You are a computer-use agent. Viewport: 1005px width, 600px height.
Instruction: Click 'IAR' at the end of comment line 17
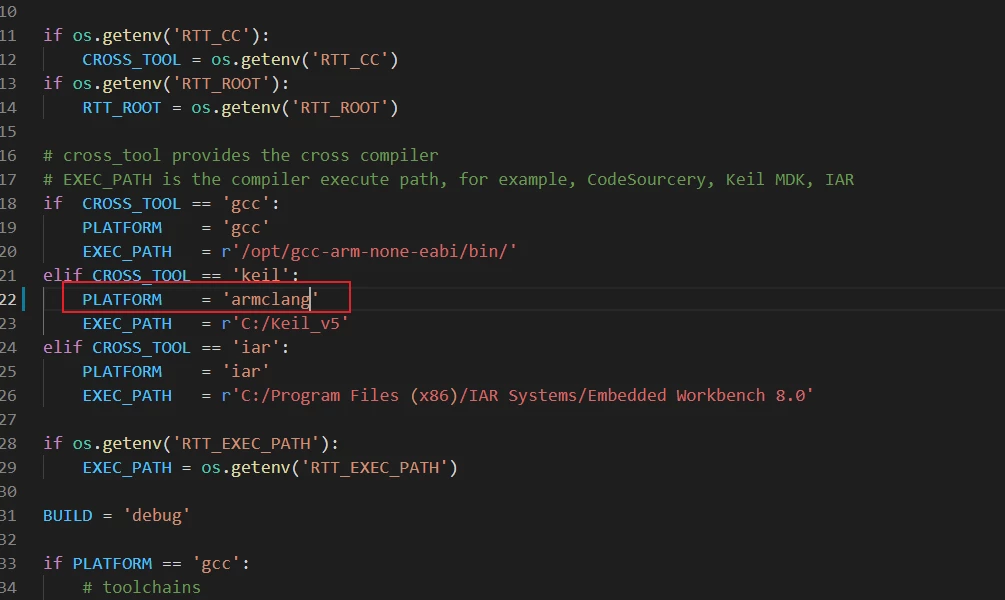tap(840, 179)
